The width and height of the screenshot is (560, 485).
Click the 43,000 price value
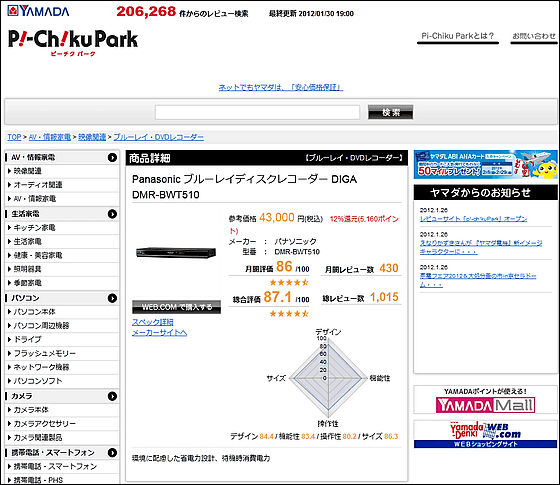click(x=277, y=218)
